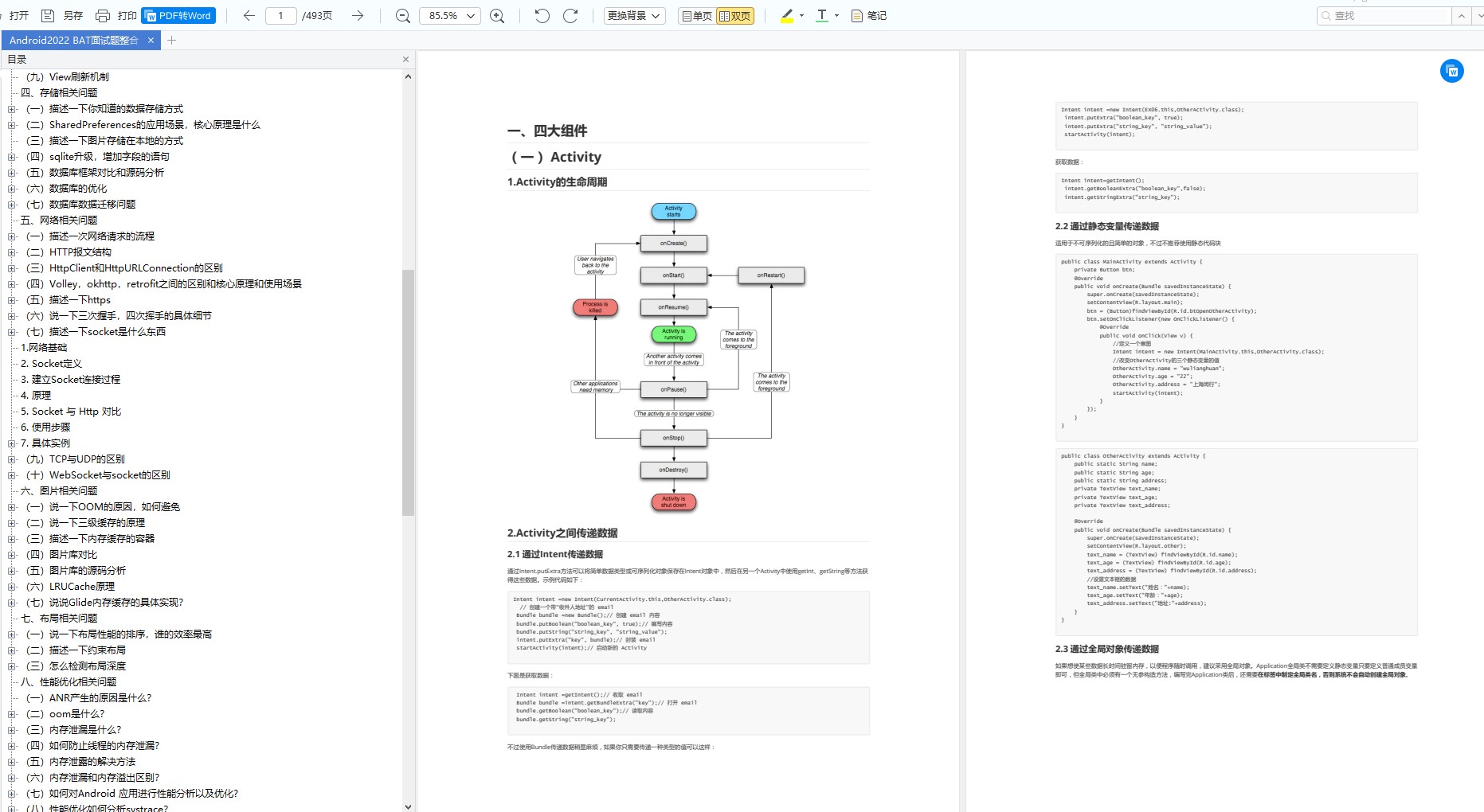
Task: Open outline item 五、网络相关问题
Action: click(59, 221)
